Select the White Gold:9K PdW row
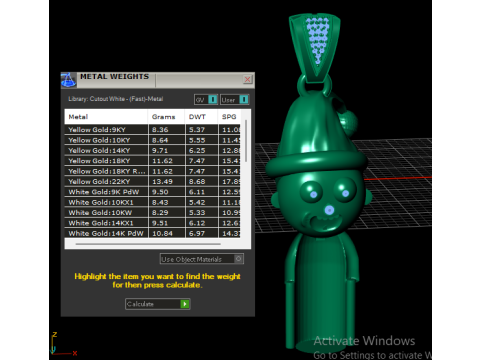Screen dimensions: 480x360 pyautogui.click(x=152, y=192)
